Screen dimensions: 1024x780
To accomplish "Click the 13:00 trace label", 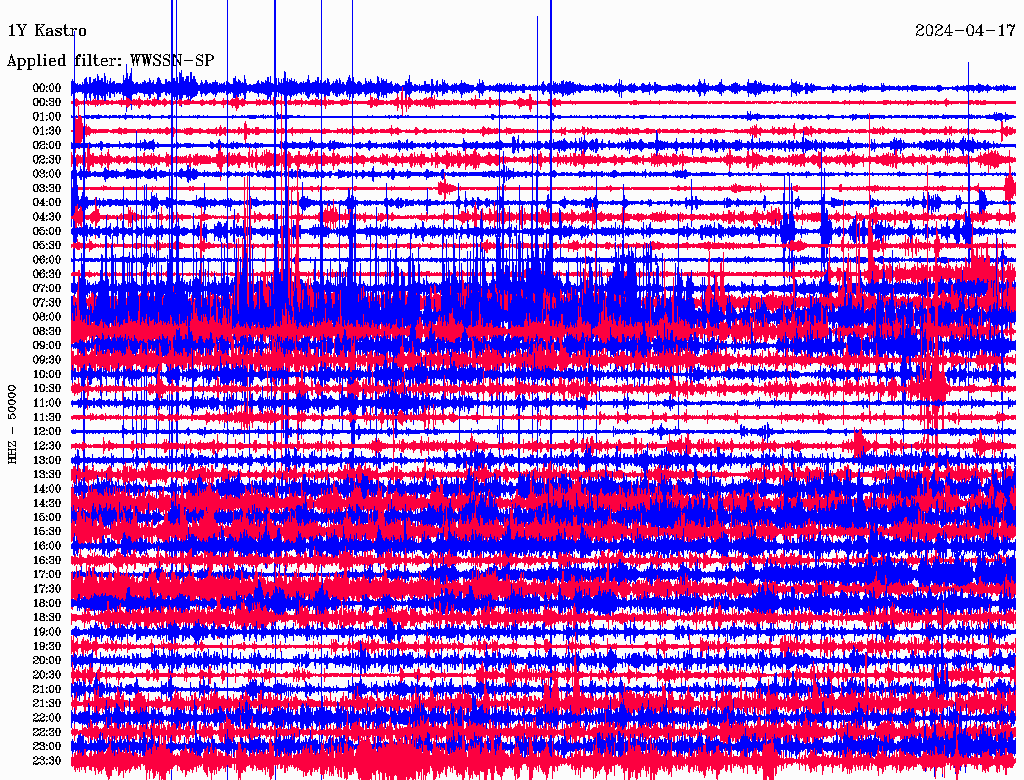I will 47,460.
